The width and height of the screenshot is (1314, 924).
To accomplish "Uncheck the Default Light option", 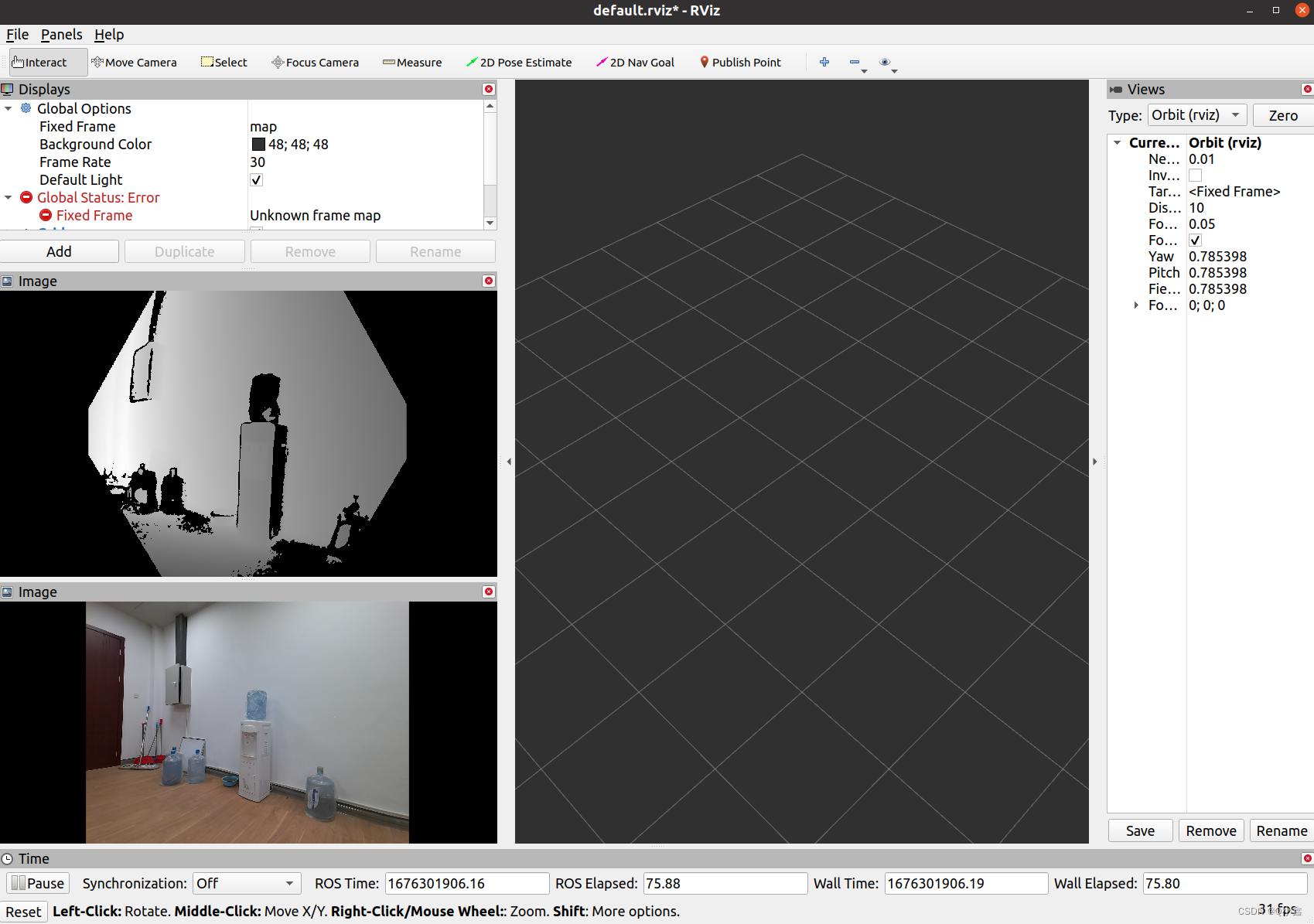I will tap(256, 179).
